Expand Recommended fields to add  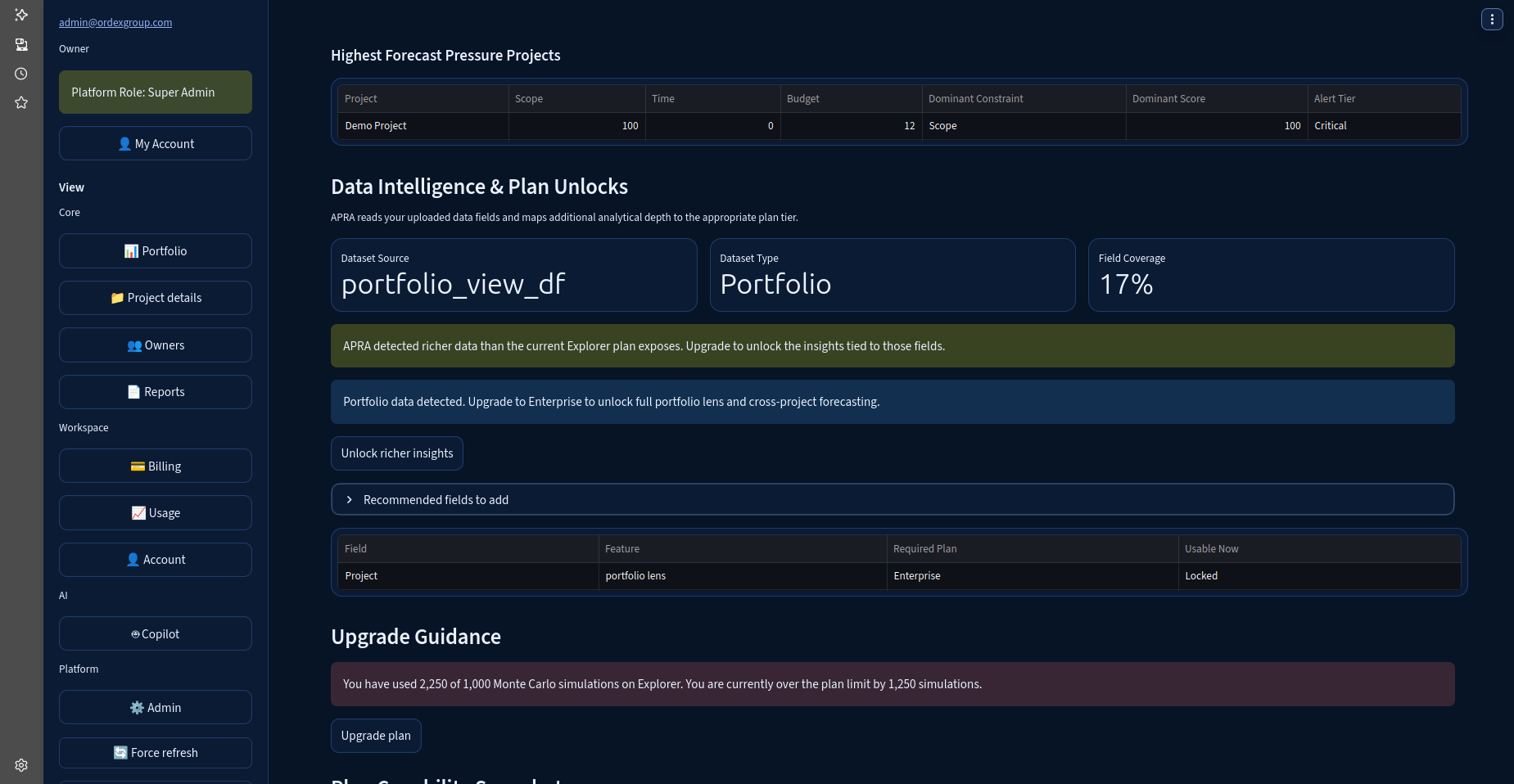pos(893,499)
